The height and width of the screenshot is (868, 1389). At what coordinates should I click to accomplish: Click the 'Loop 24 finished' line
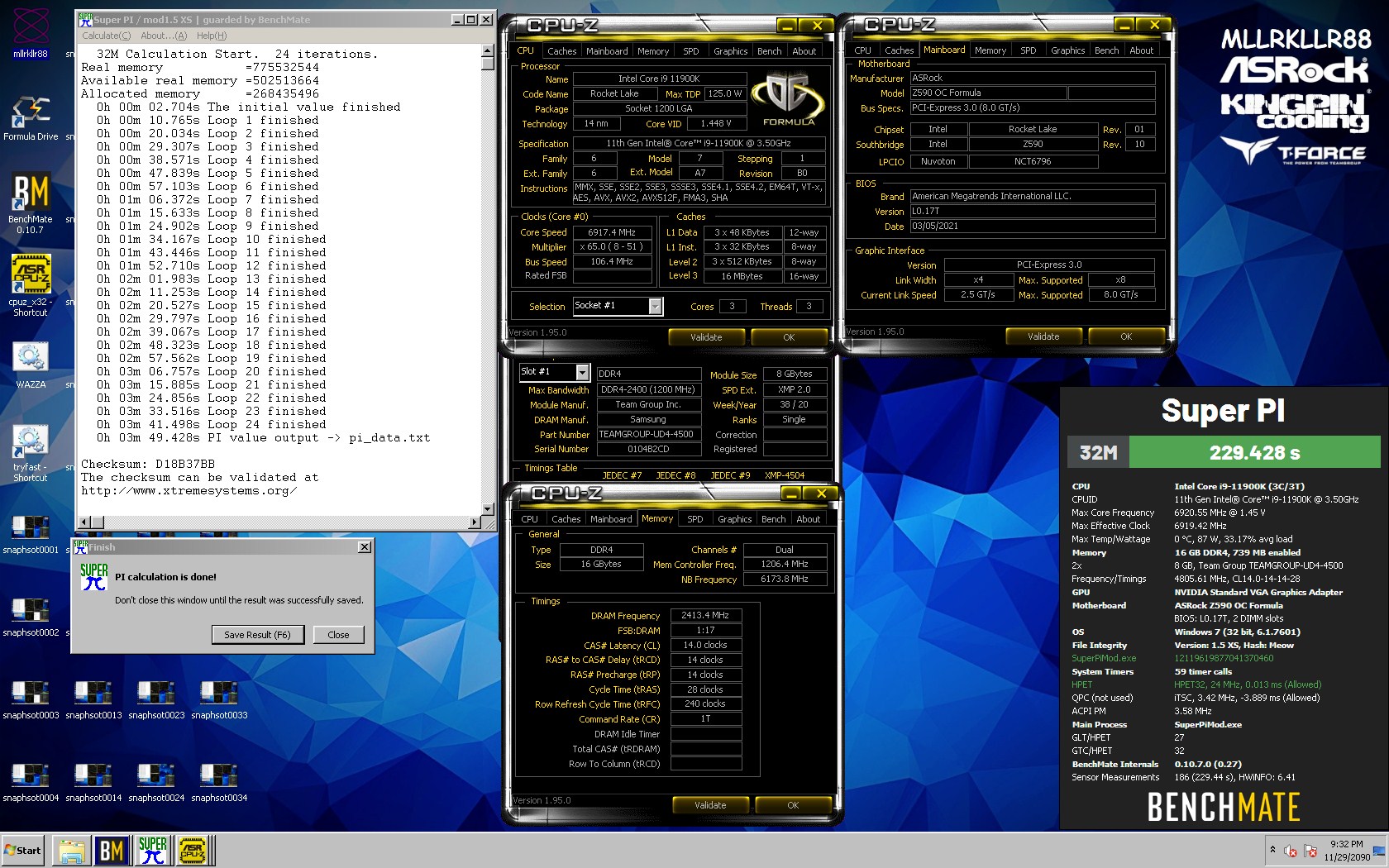tap(212, 425)
